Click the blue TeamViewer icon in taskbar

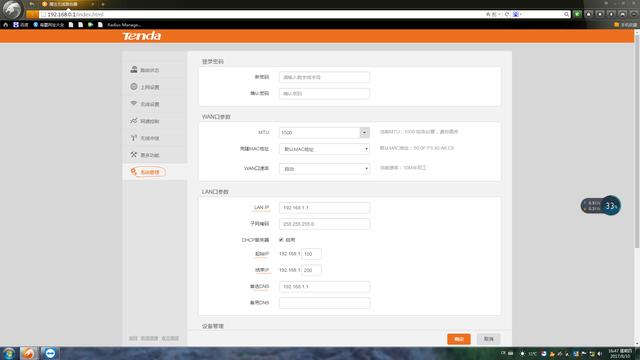pos(50,353)
